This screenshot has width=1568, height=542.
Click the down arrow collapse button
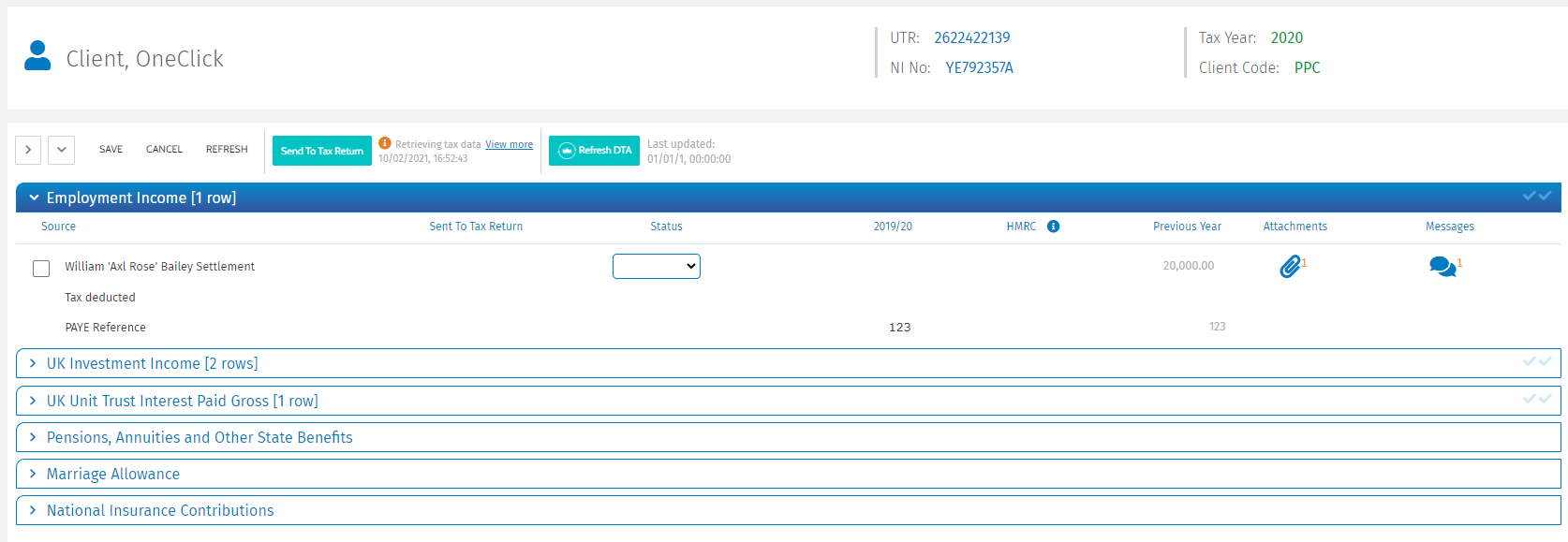coord(61,150)
